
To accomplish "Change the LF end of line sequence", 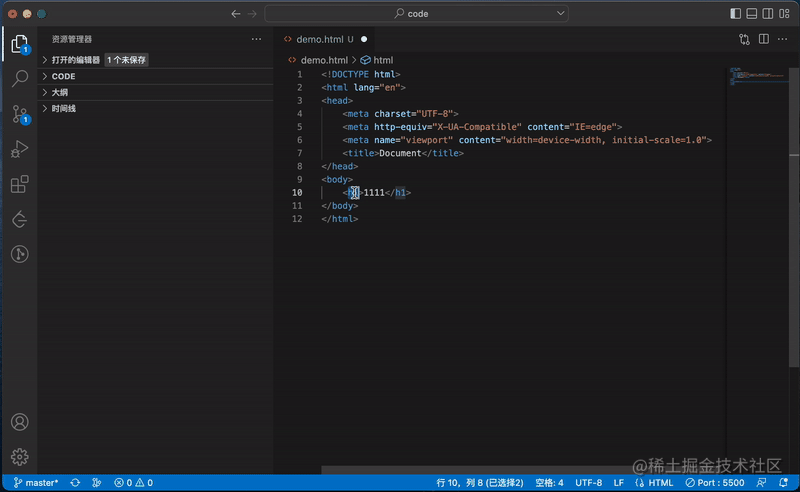I will (619, 483).
